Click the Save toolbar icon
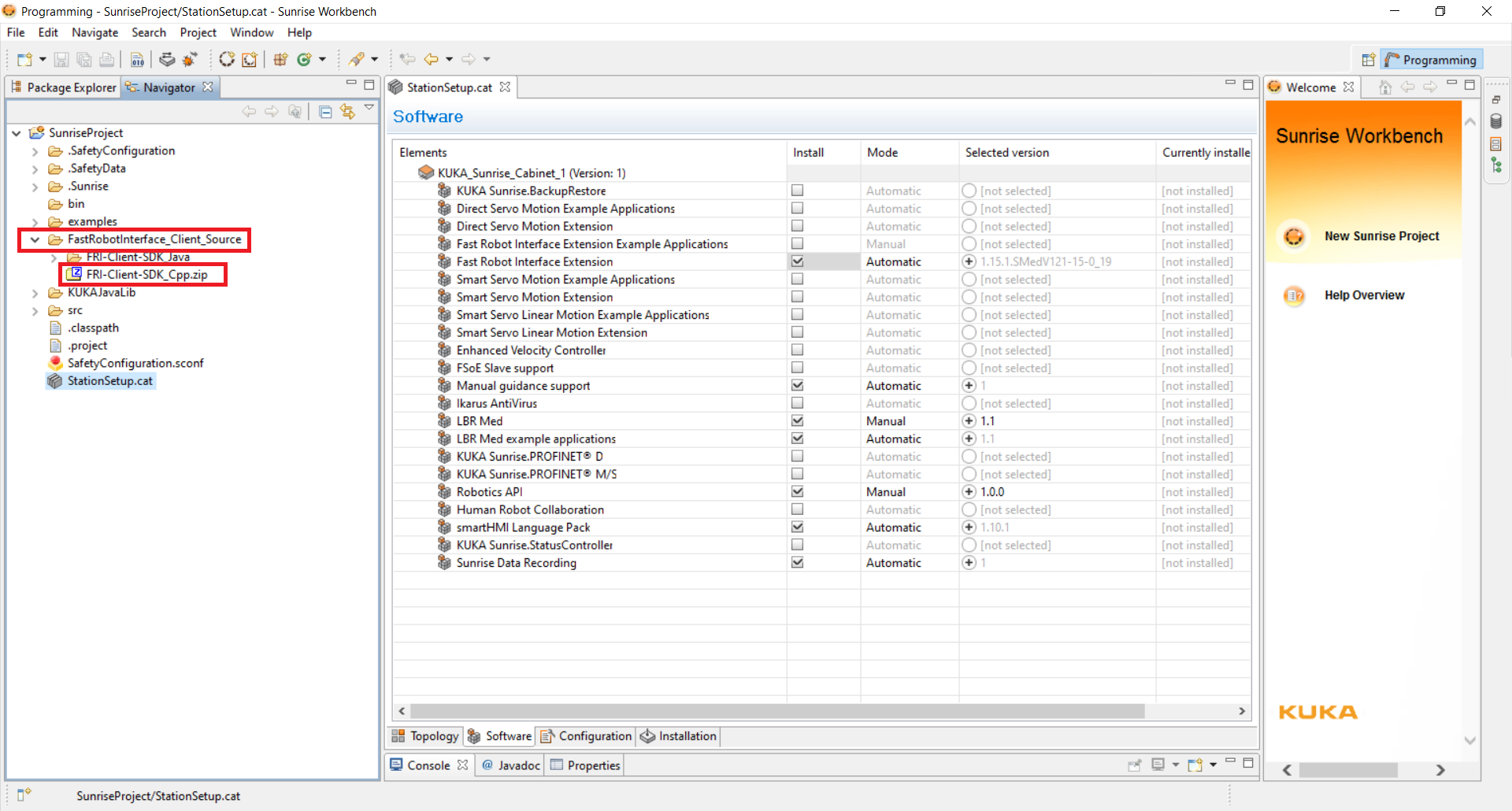This screenshot has height=811, width=1512. (61, 60)
